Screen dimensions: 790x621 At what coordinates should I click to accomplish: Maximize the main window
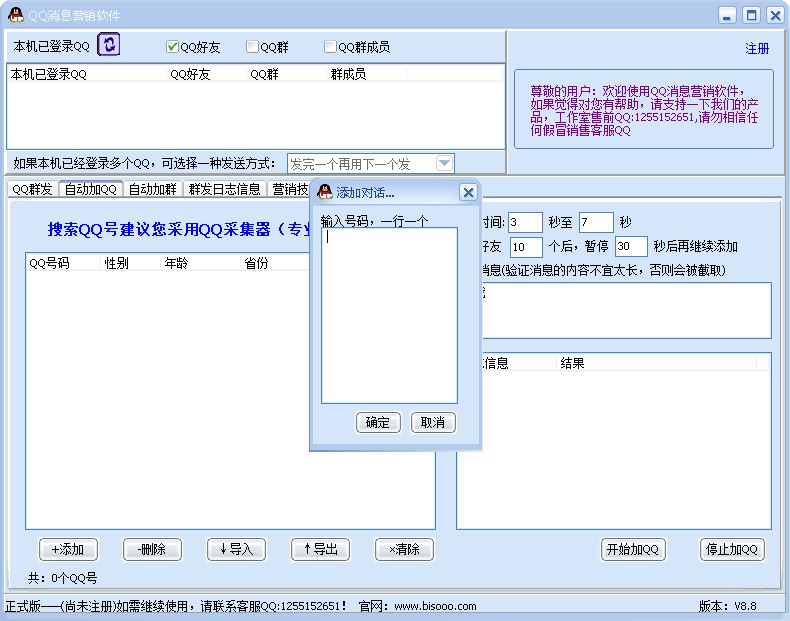751,15
